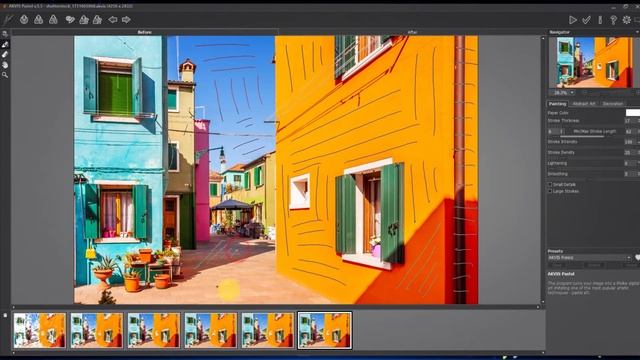This screenshot has width=640, height=360.
Task: Click the "Paper Color" label
Action: click(x=558, y=113)
